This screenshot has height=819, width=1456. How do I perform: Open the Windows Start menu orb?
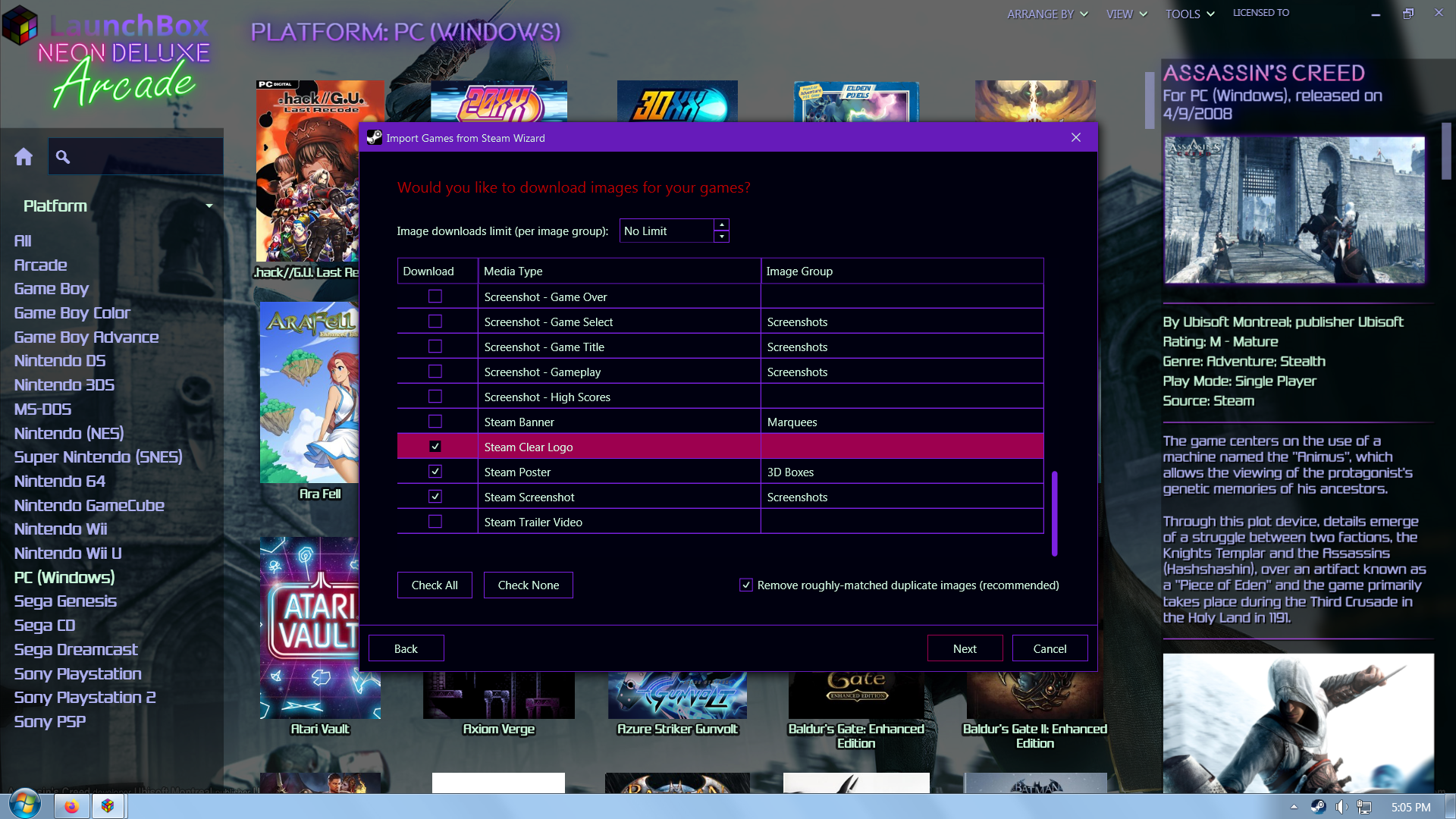coord(24,805)
